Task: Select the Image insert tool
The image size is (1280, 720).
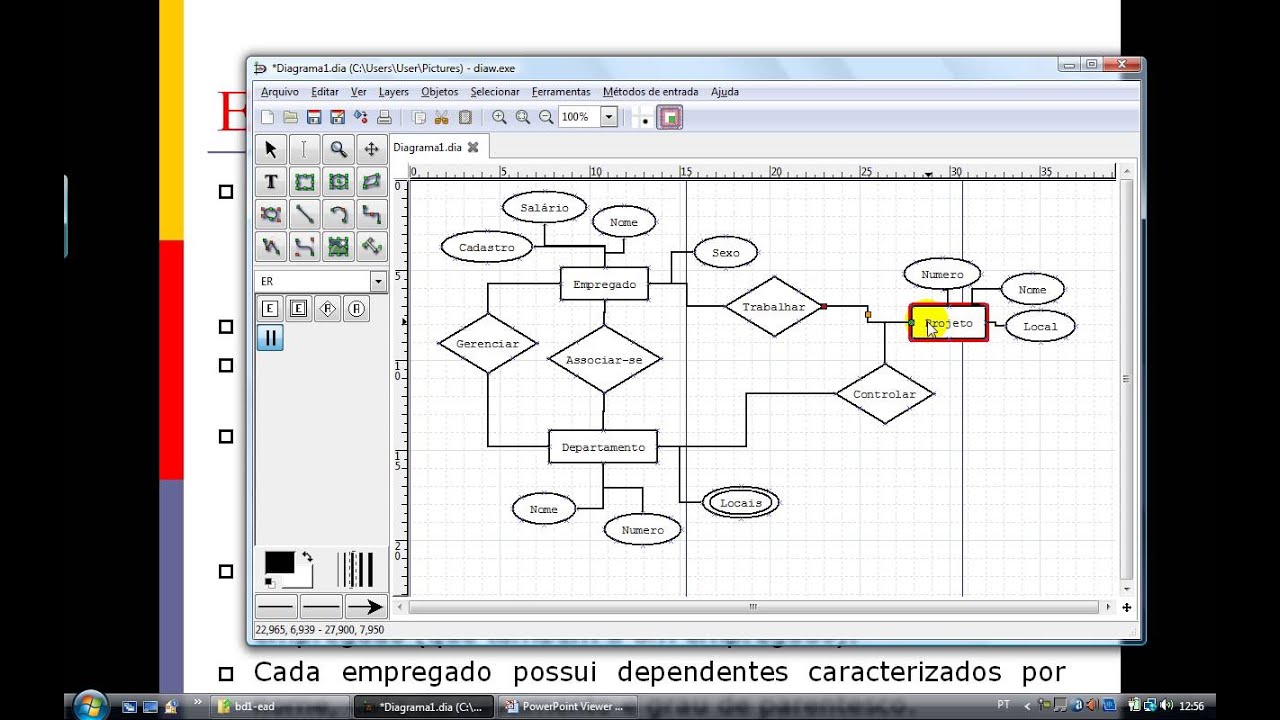Action: tap(338, 246)
